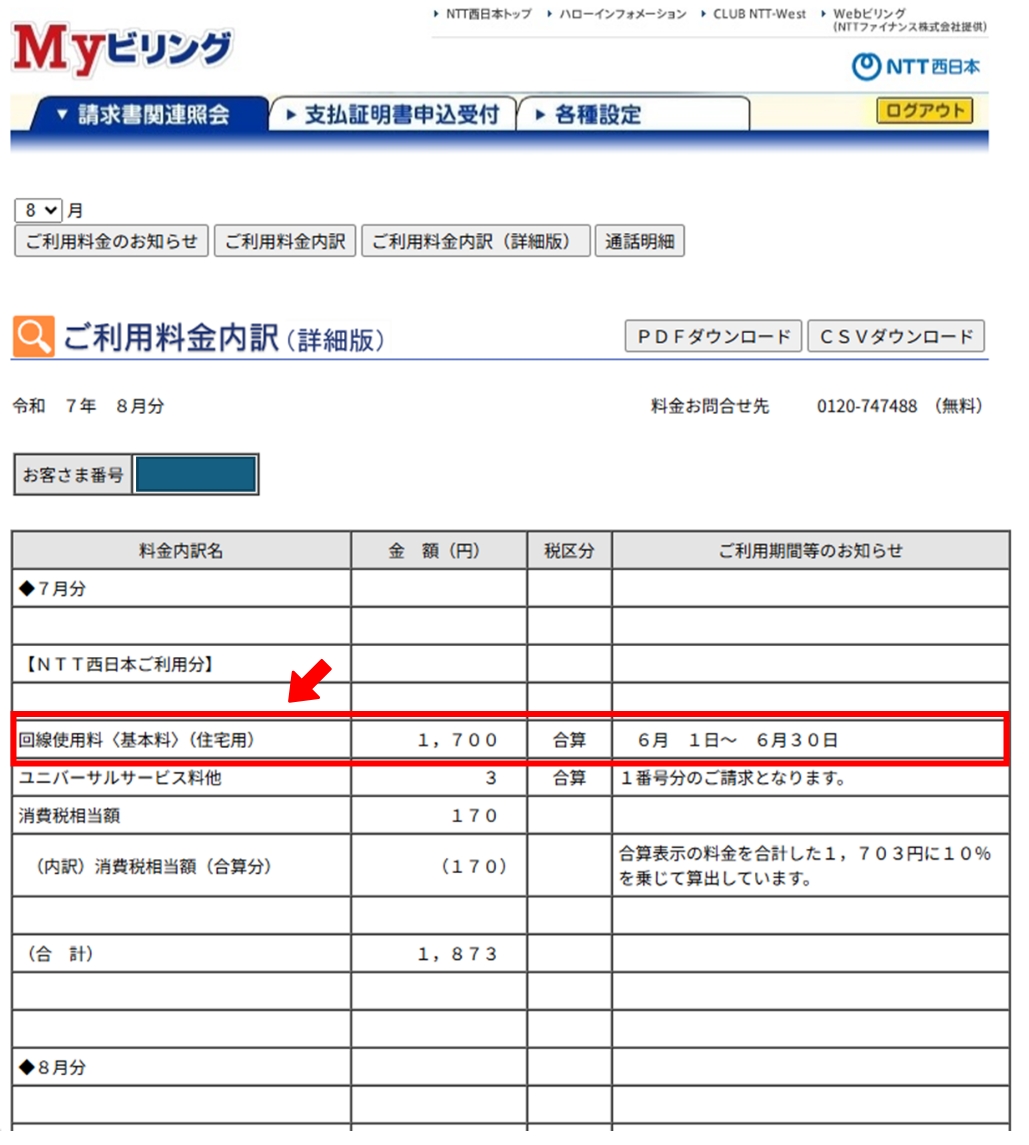Follow the ハローインフォメーション link

click(622, 14)
